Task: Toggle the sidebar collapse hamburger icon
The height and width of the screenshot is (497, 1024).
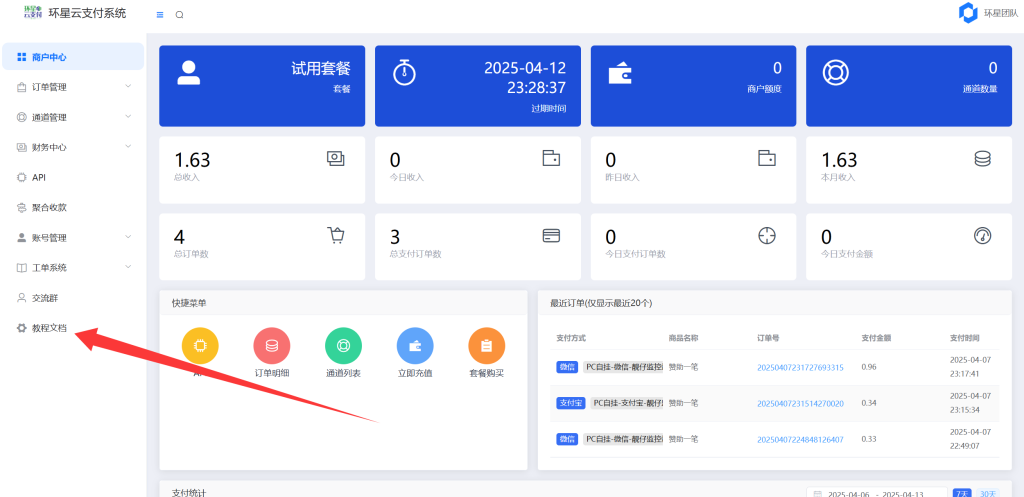Action: (160, 15)
